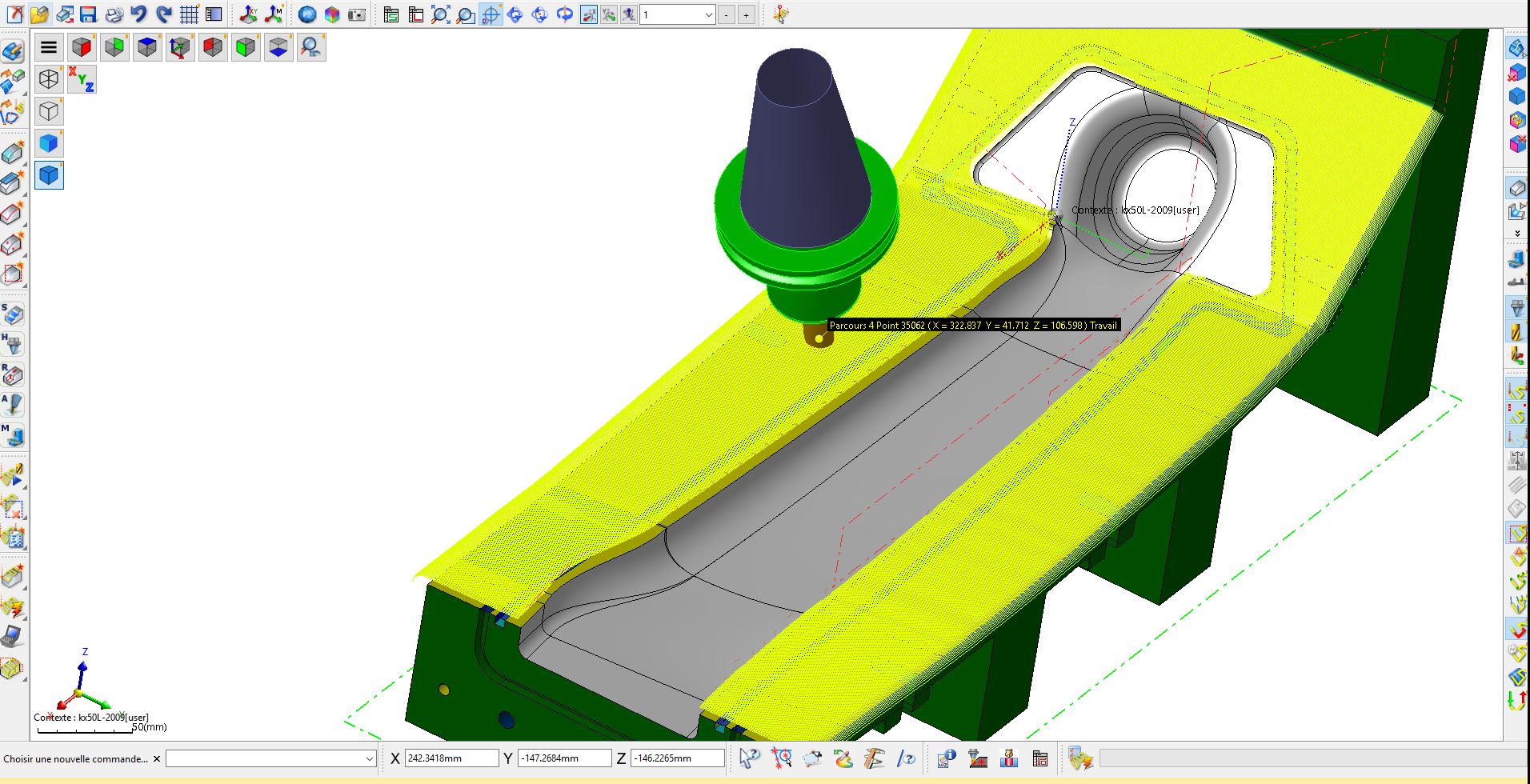Click the X coordinate input field
1530x784 pixels.
pyautogui.click(x=451, y=758)
